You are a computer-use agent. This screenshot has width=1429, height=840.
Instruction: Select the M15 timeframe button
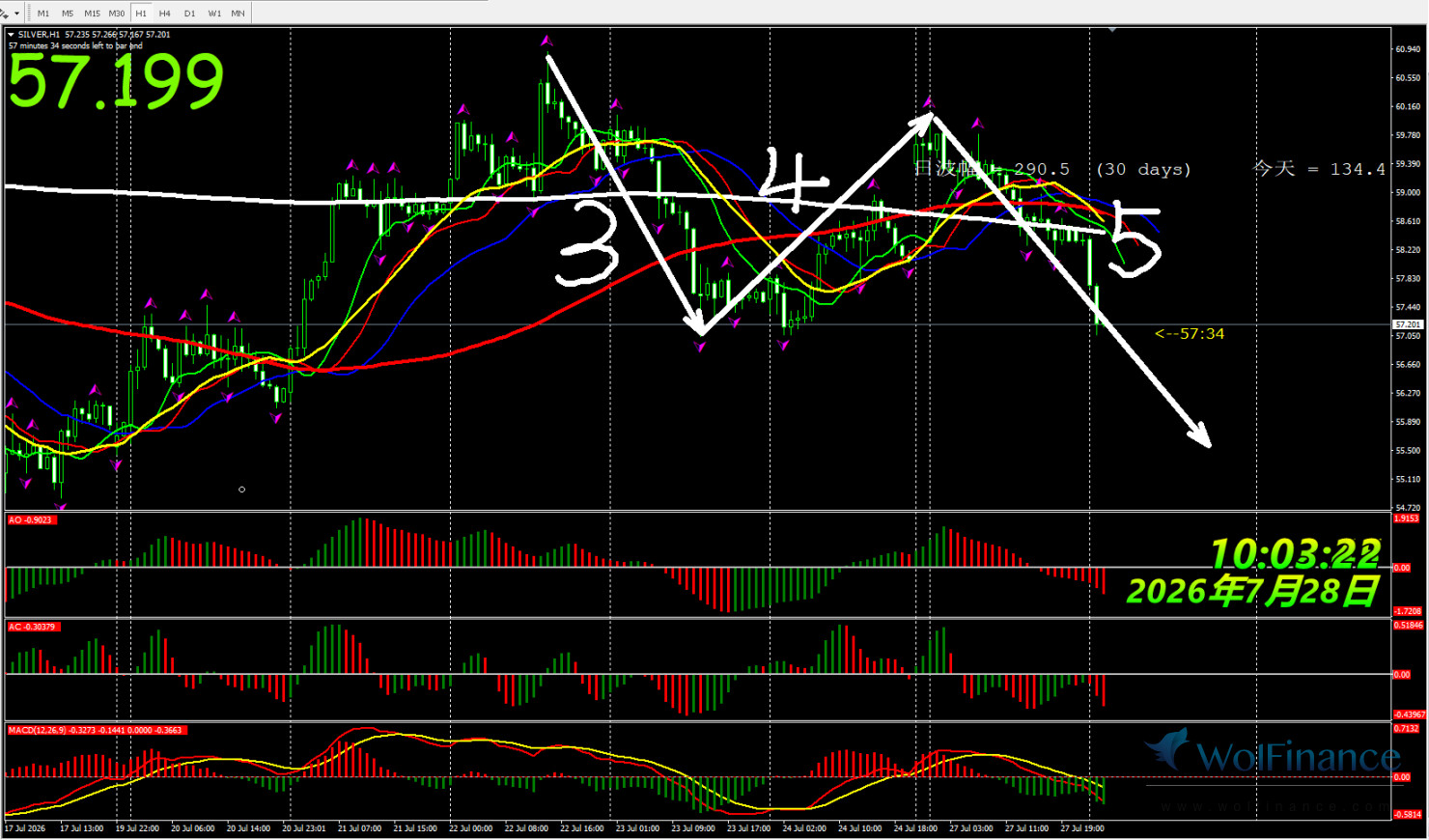(92, 14)
